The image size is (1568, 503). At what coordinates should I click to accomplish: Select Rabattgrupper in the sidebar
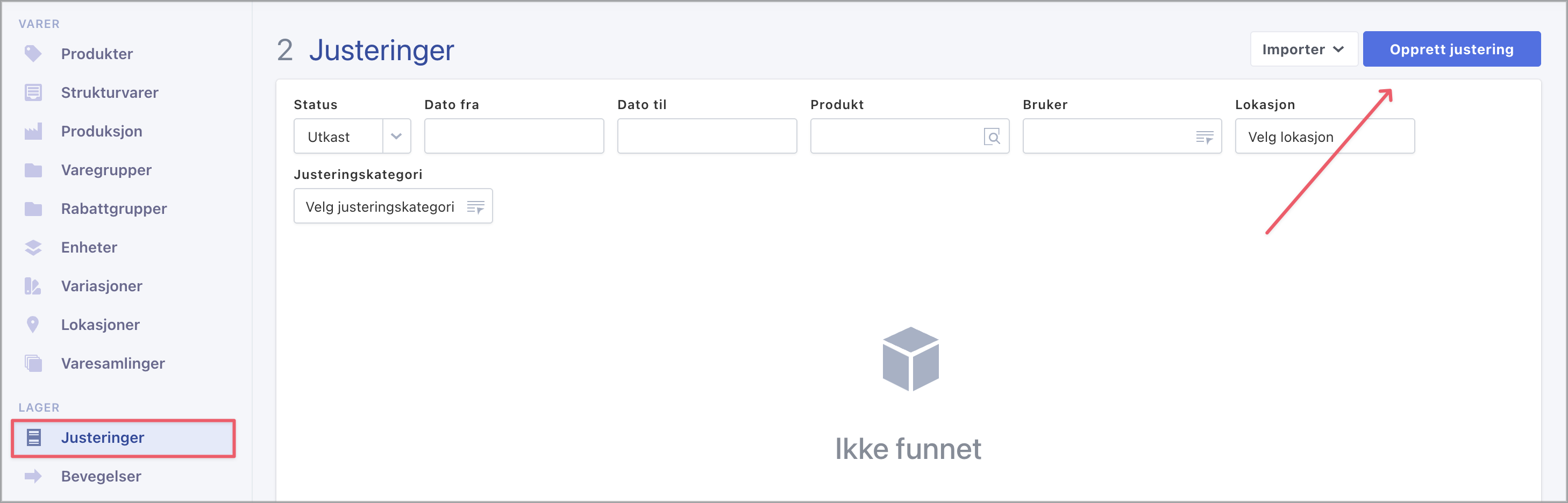[114, 209]
